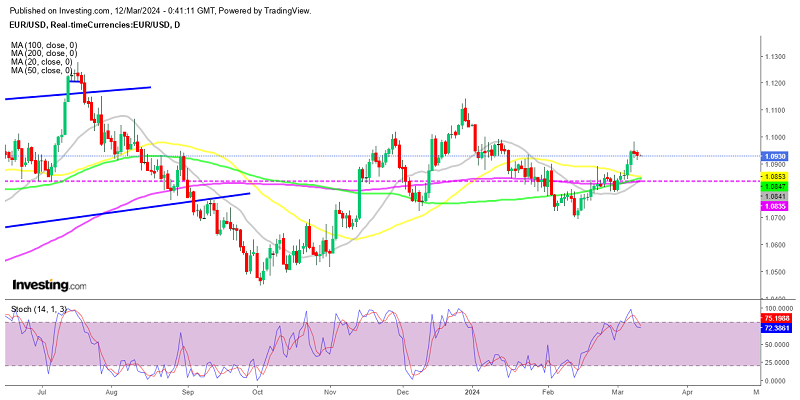Click the magenta 1.0835 MA price tag
800x400 pixels.
point(774,206)
